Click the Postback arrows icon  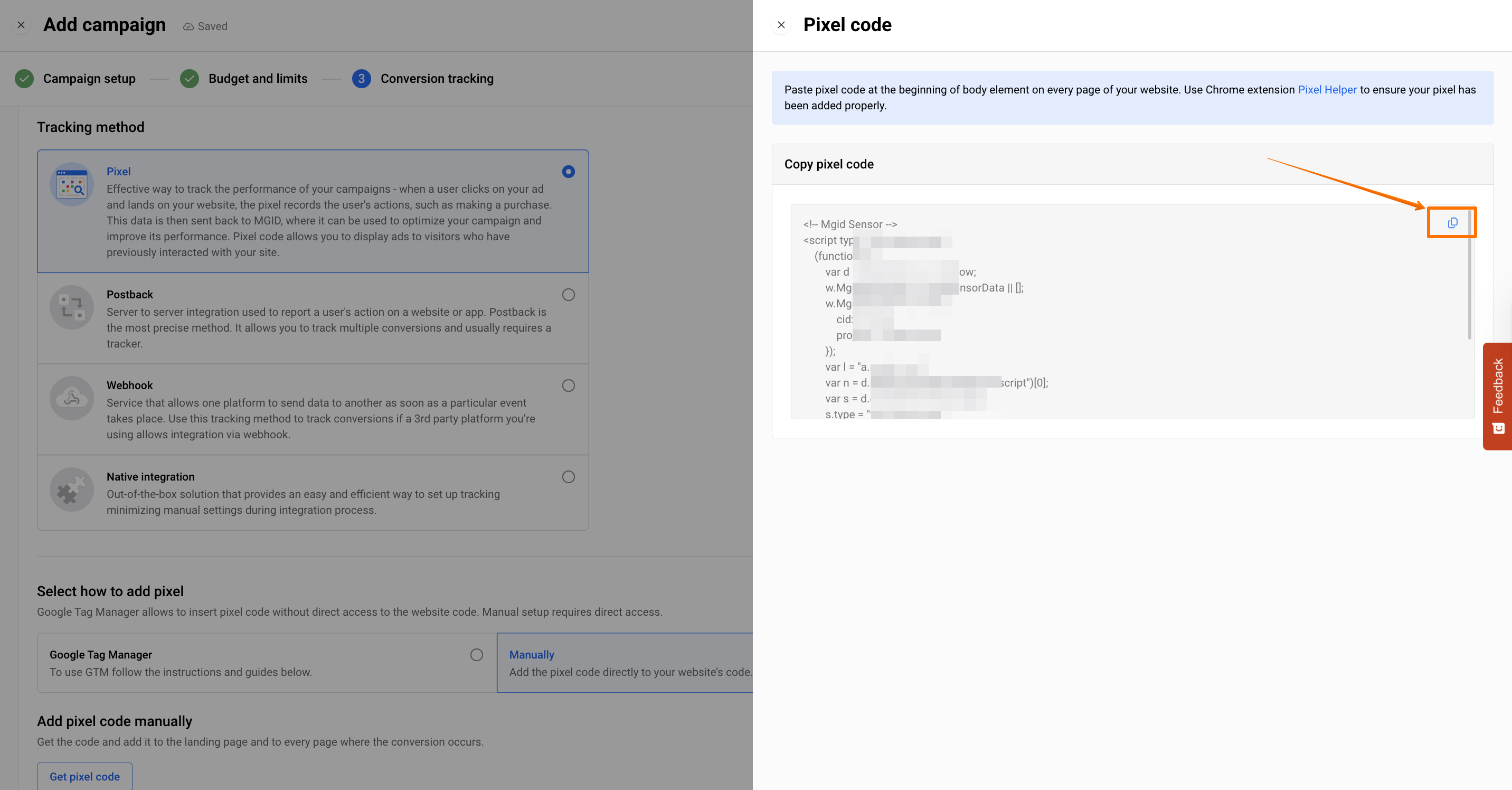[72, 307]
